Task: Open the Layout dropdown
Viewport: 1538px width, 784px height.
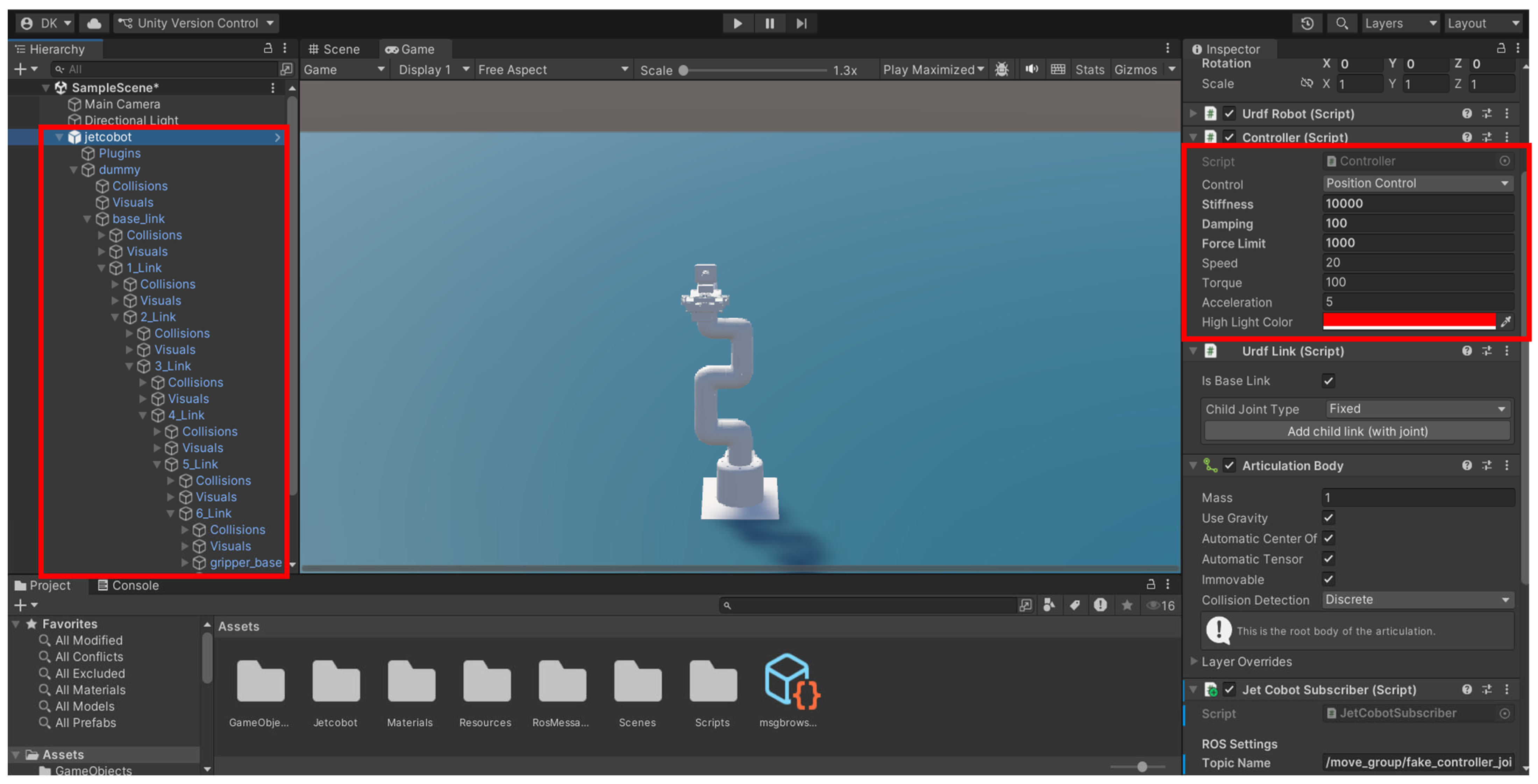Action: tap(1484, 23)
